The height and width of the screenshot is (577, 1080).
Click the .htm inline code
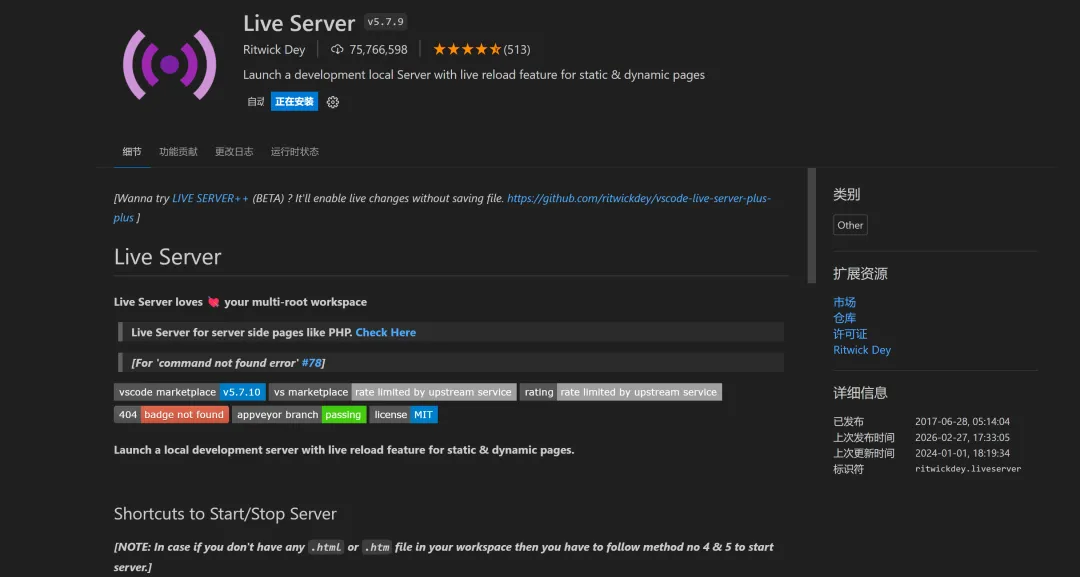377,547
